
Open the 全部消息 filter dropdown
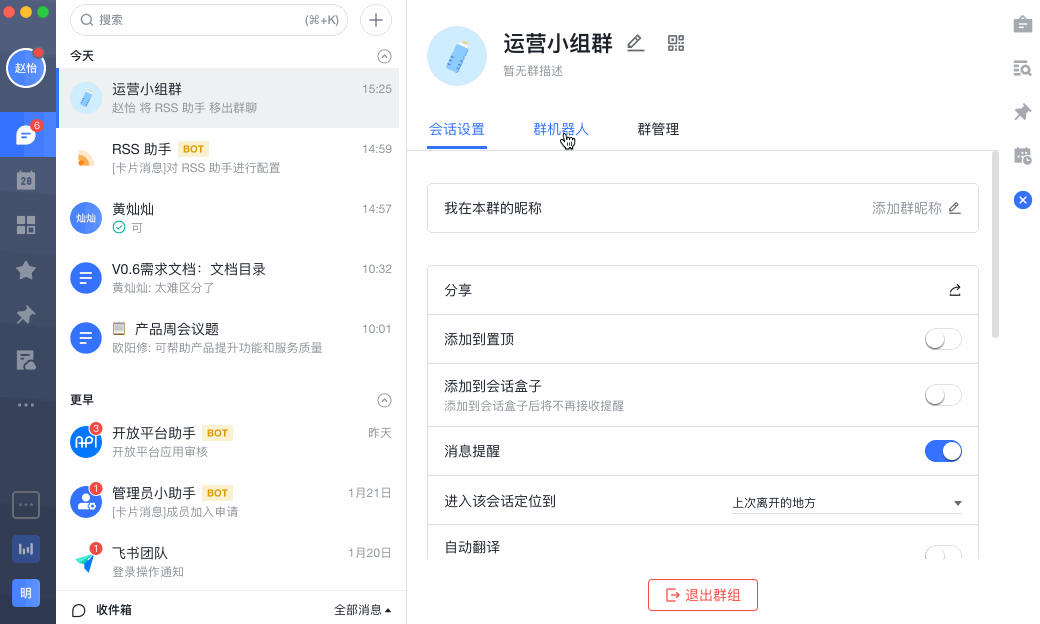(362, 610)
